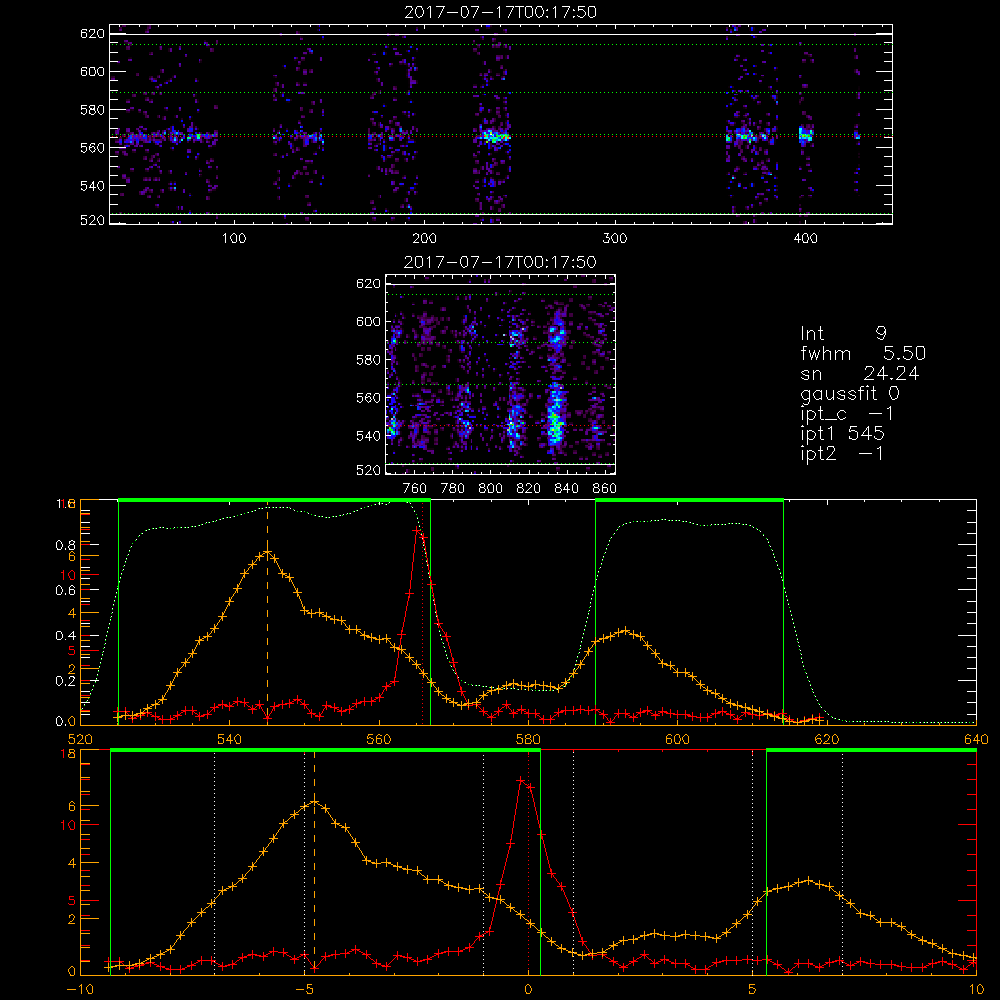Click x-axis tick label '100' on top spectrogram

point(234,239)
